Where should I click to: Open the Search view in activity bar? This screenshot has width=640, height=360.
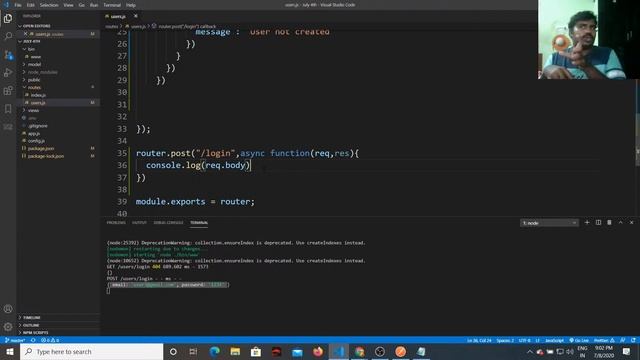pos(8,36)
